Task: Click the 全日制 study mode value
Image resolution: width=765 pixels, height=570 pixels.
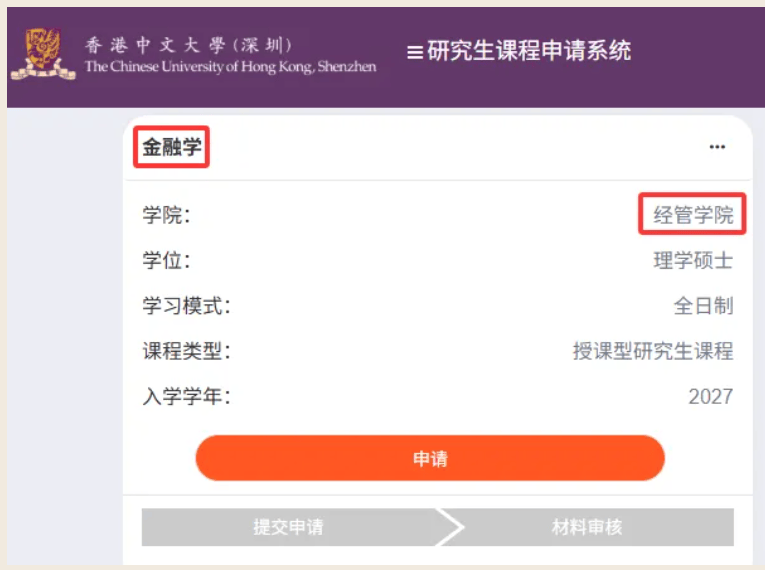Action: click(x=704, y=306)
